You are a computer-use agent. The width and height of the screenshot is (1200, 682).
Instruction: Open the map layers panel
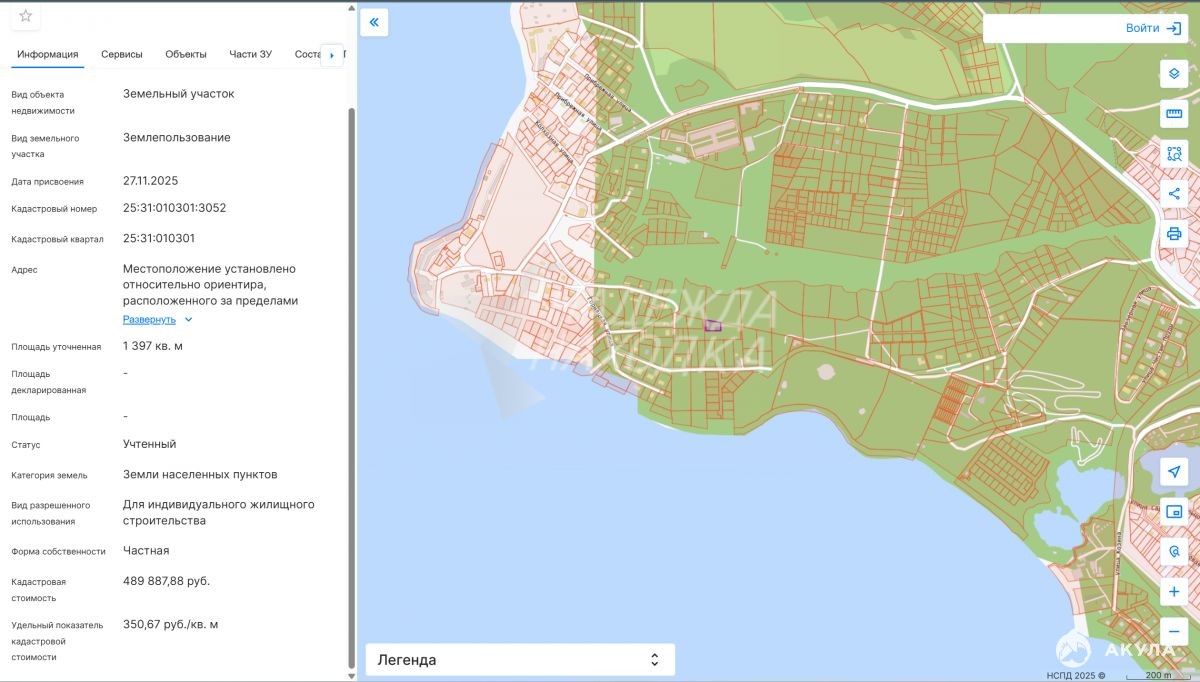[x=1174, y=74]
